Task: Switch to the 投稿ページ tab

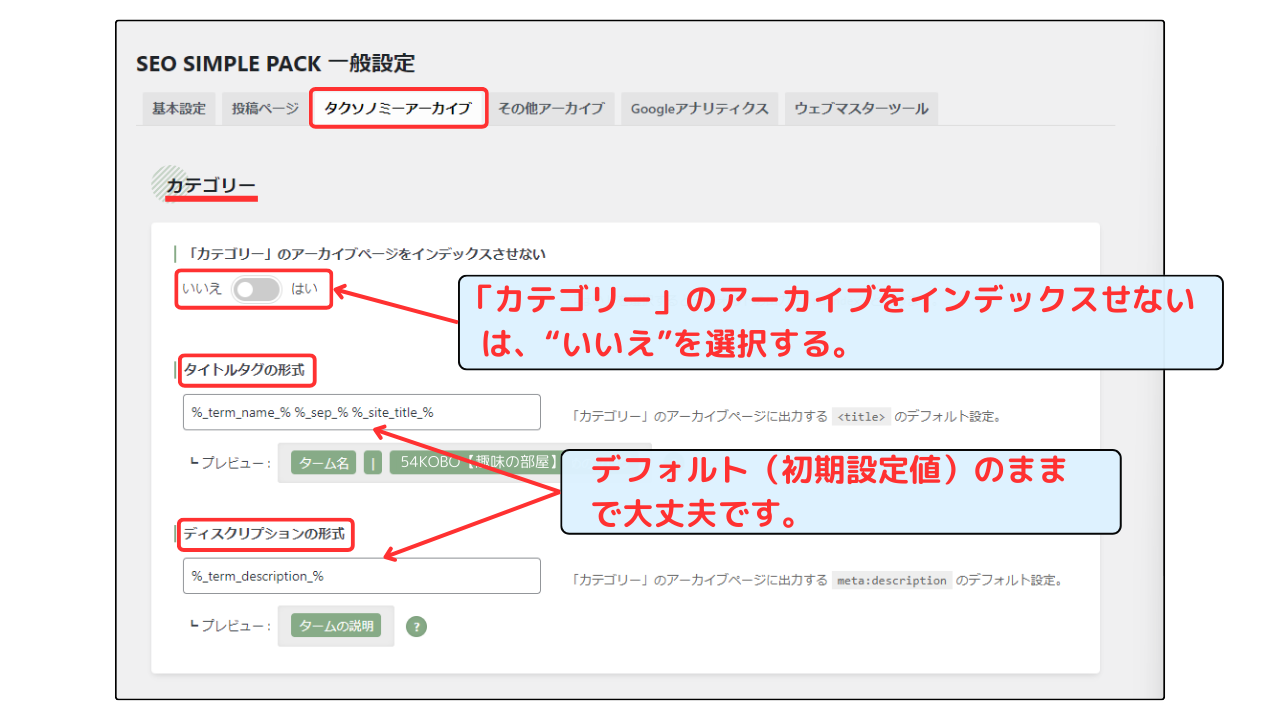Action: point(265,109)
